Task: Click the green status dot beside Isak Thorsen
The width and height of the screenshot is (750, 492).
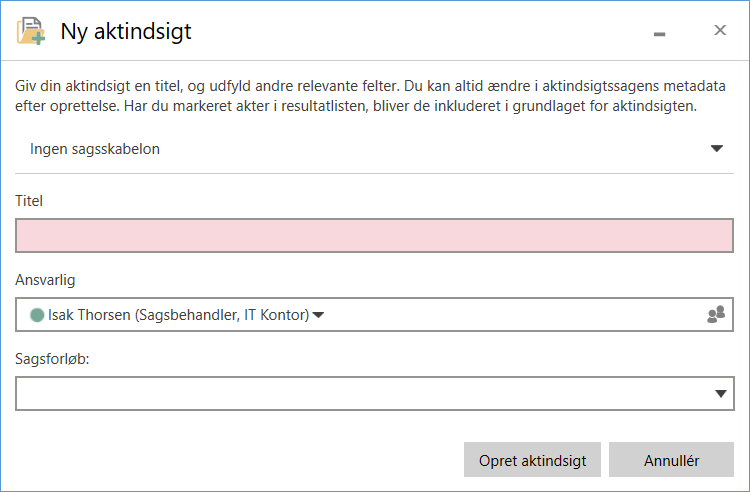Action: click(38, 315)
